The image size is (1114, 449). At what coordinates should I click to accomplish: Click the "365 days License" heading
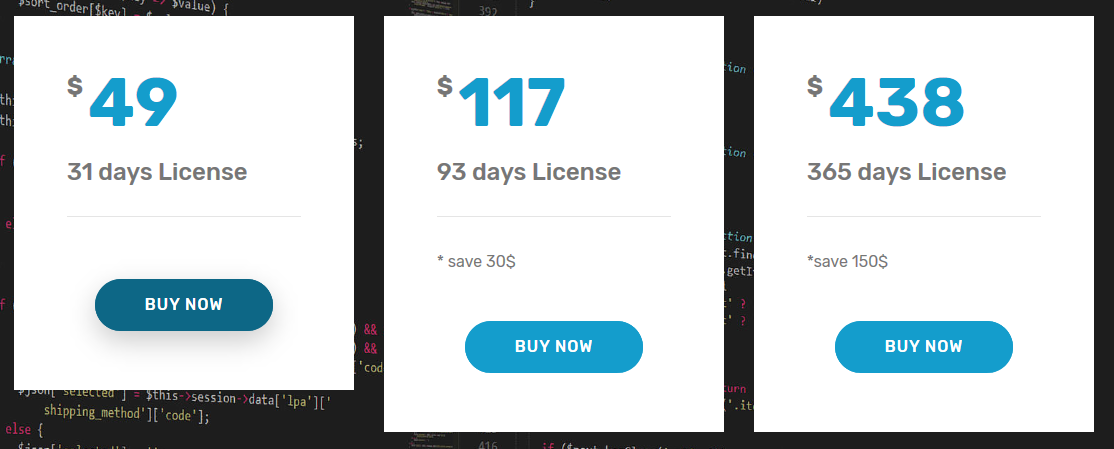(907, 172)
